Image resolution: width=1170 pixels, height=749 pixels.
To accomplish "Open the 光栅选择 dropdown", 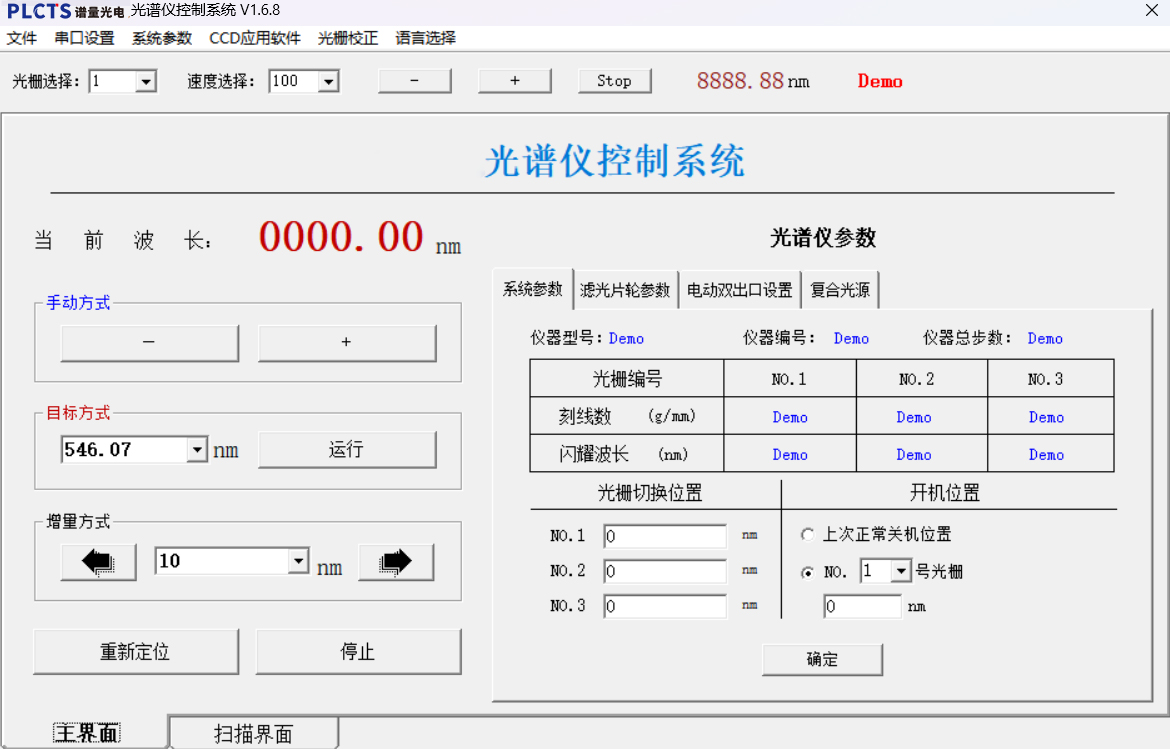I will pyautogui.click(x=146, y=82).
